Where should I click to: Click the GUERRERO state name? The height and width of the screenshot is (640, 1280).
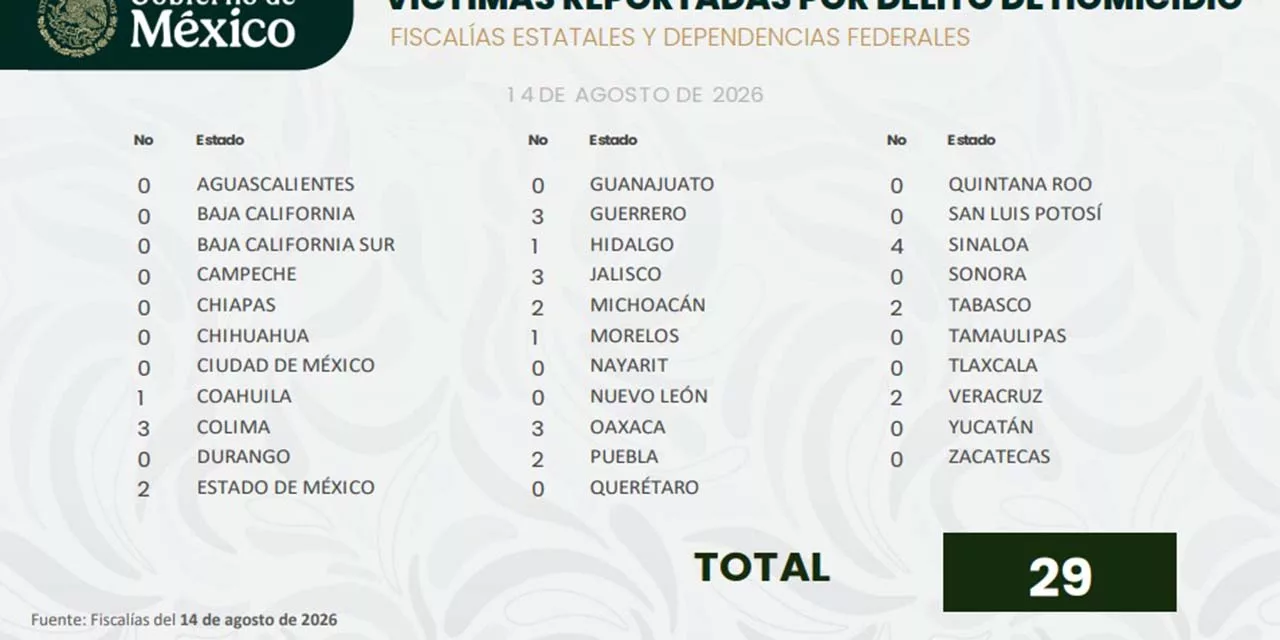(x=638, y=214)
